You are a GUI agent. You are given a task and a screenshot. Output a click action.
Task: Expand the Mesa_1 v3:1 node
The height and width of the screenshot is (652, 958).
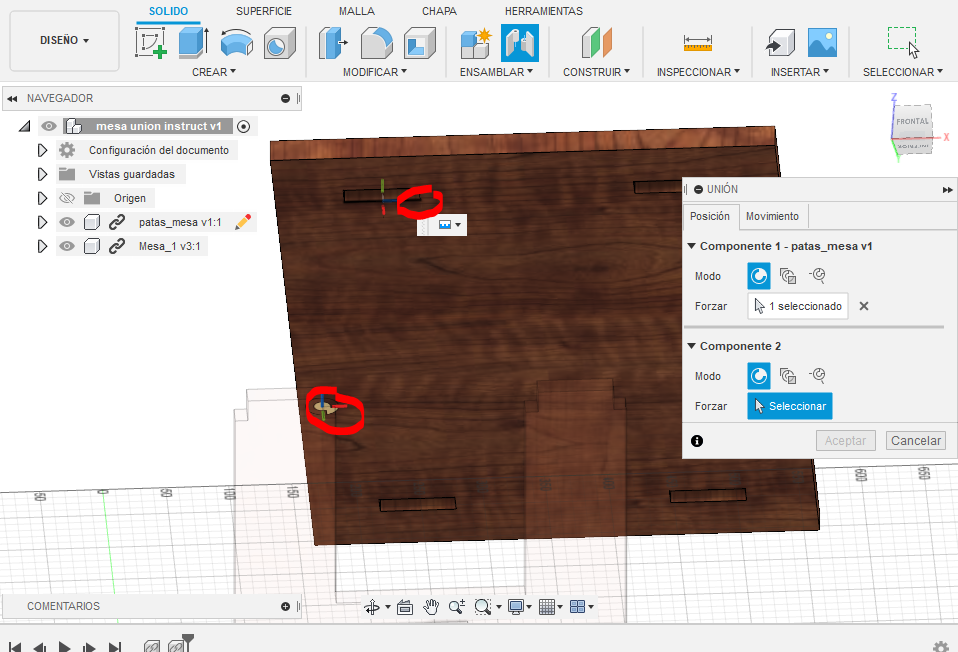tap(42, 246)
